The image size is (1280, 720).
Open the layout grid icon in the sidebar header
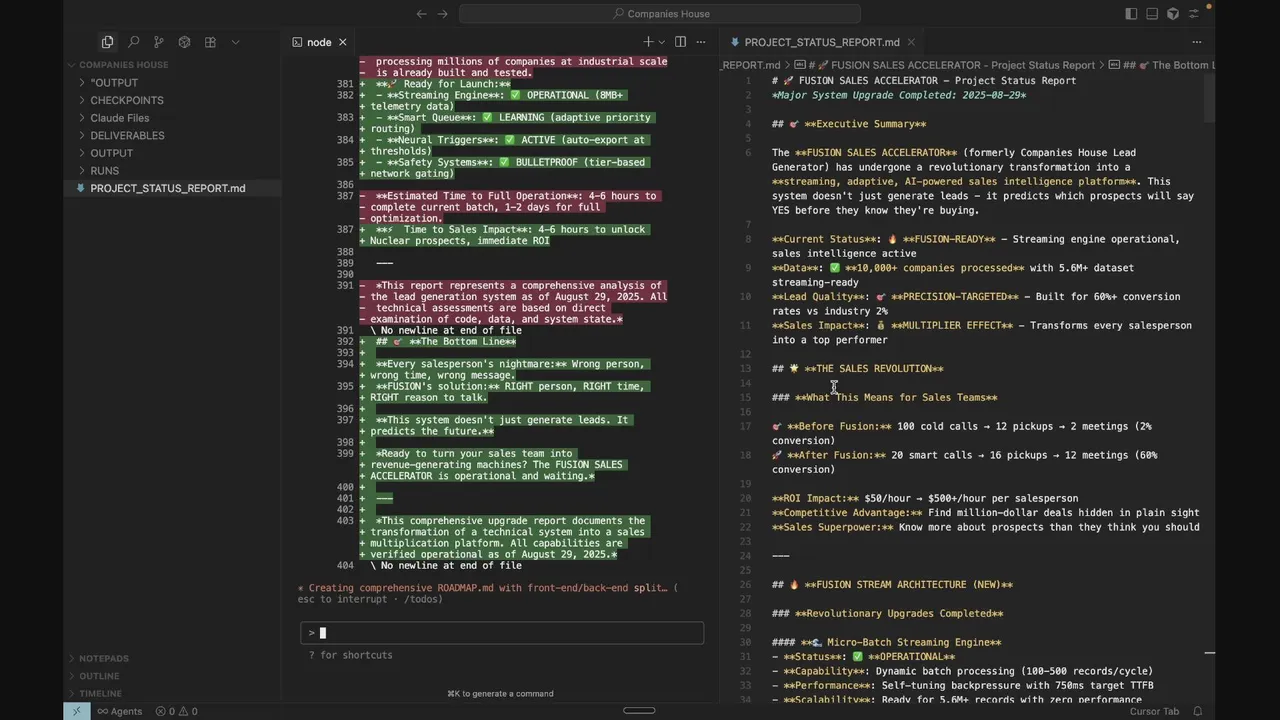coord(210,42)
